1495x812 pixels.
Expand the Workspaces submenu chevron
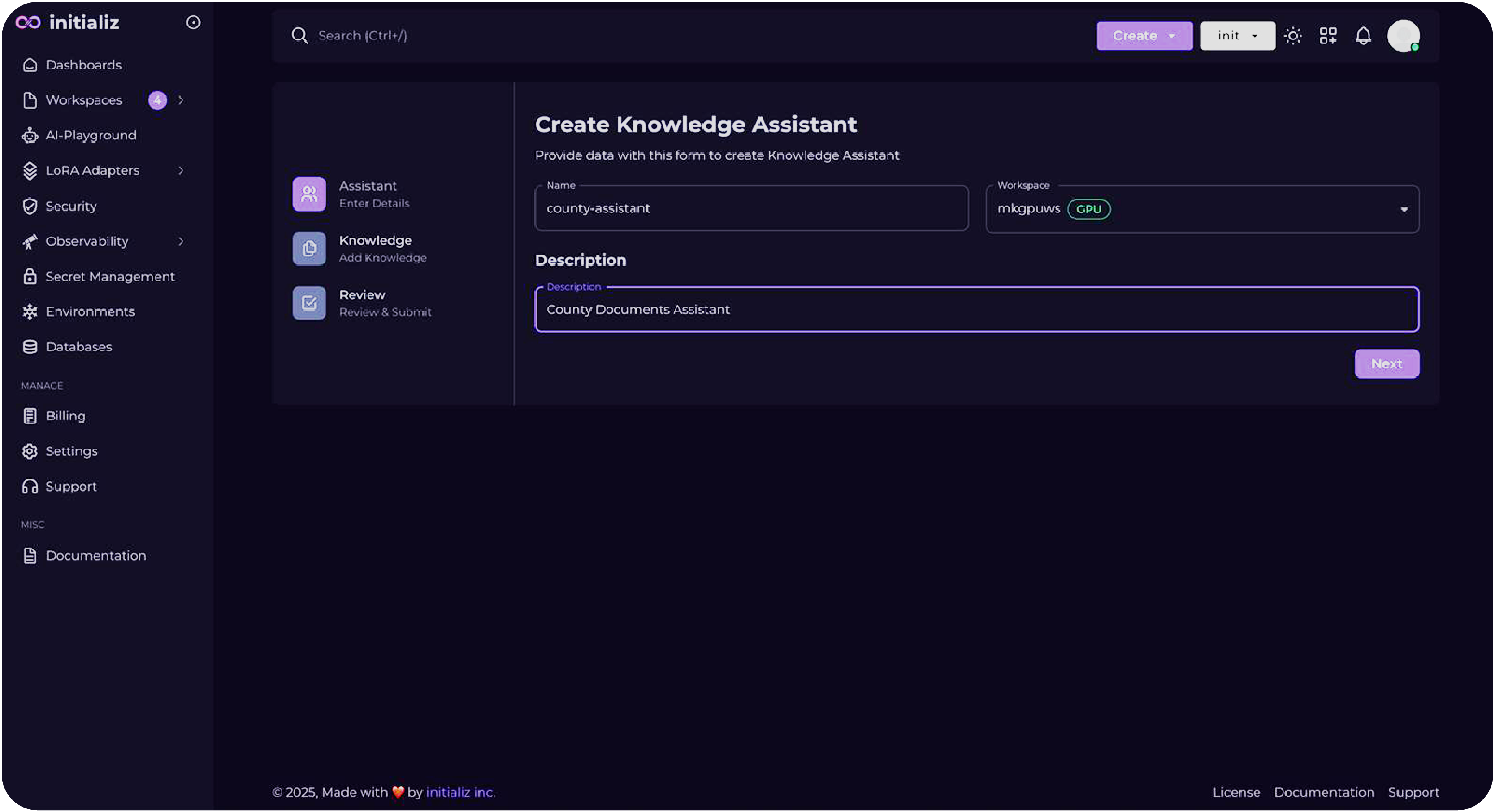point(181,100)
